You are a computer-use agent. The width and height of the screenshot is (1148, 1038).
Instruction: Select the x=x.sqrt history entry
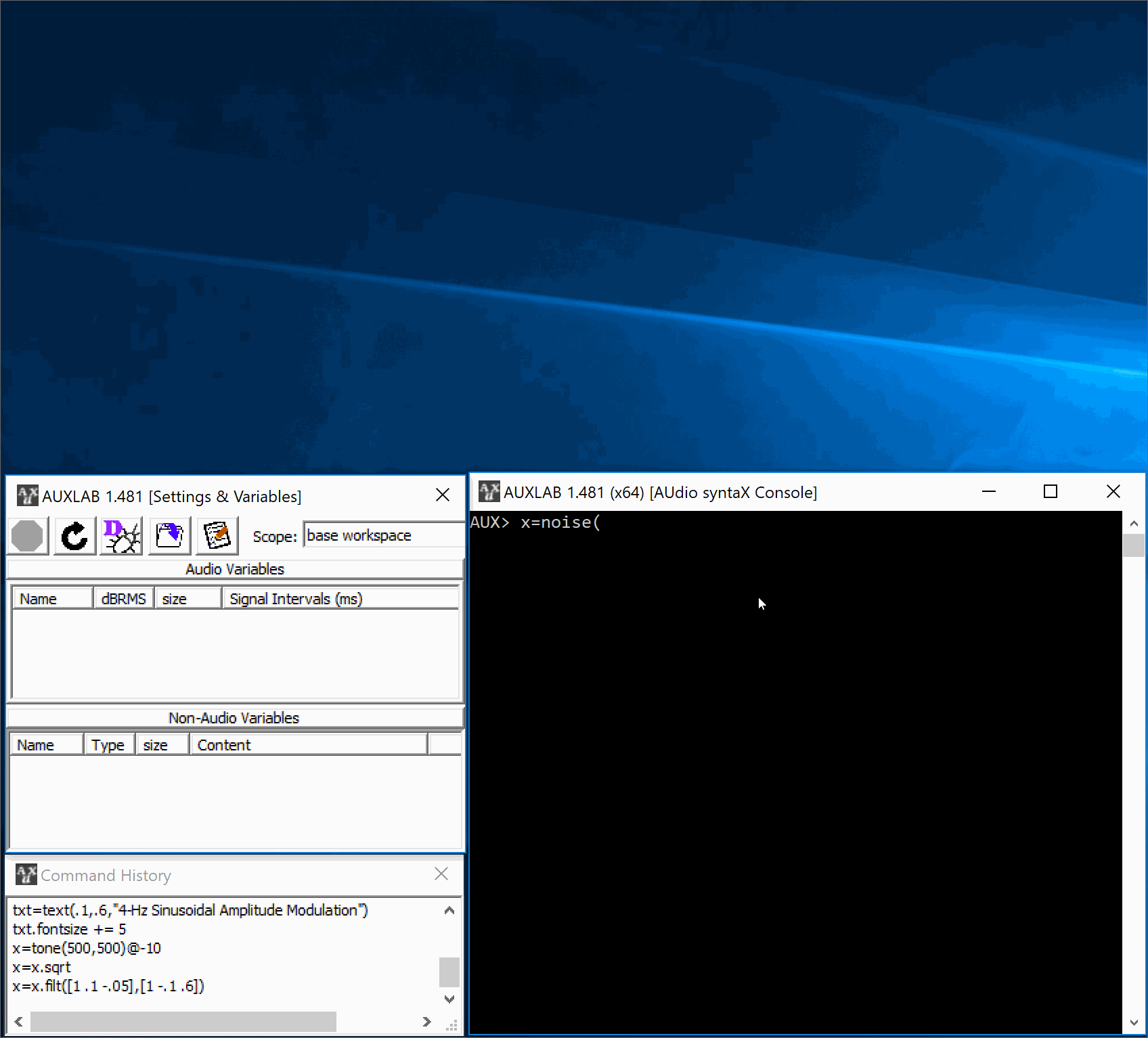pyautogui.click(x=42, y=967)
